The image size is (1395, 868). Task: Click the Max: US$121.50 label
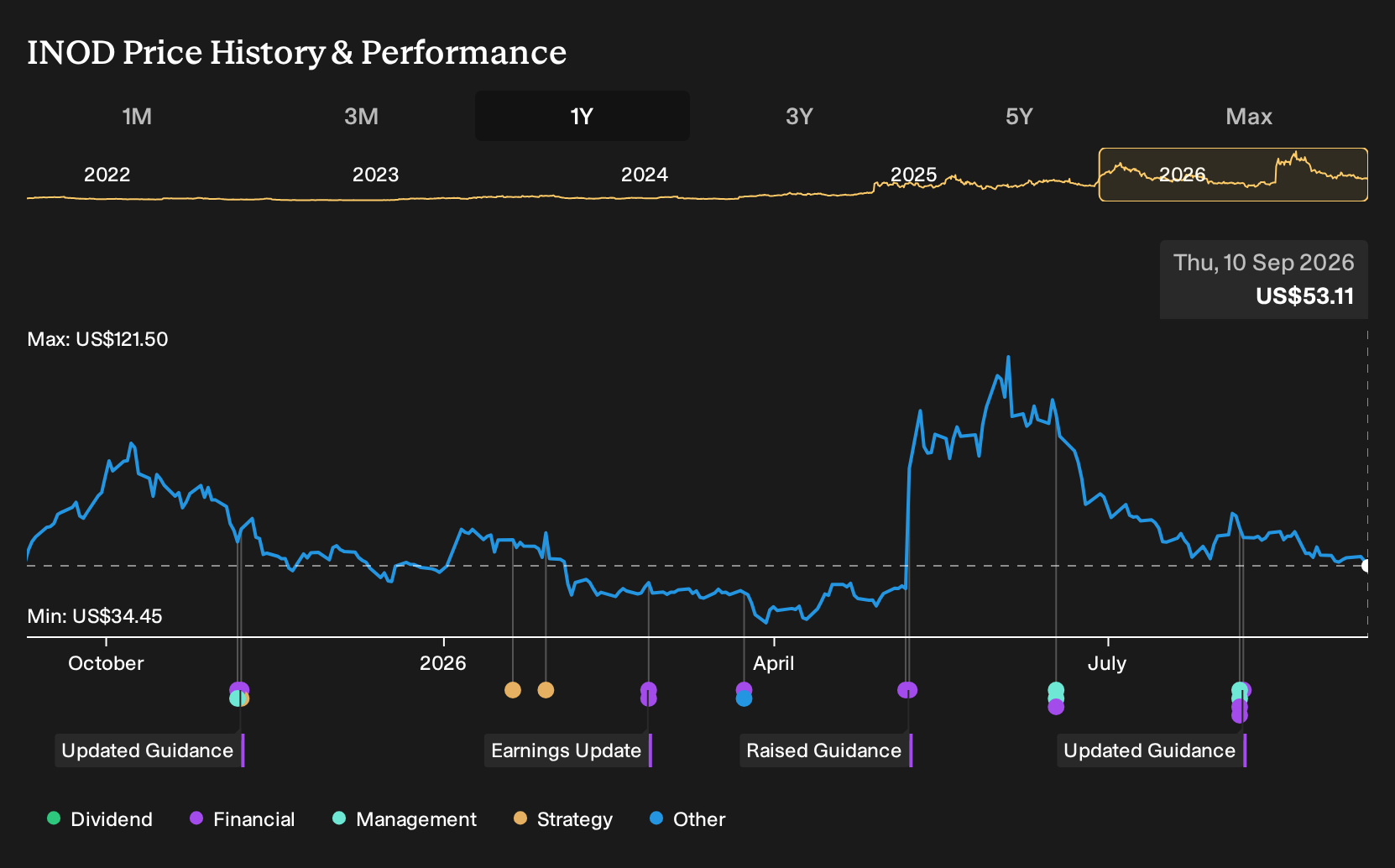pyautogui.click(x=97, y=339)
